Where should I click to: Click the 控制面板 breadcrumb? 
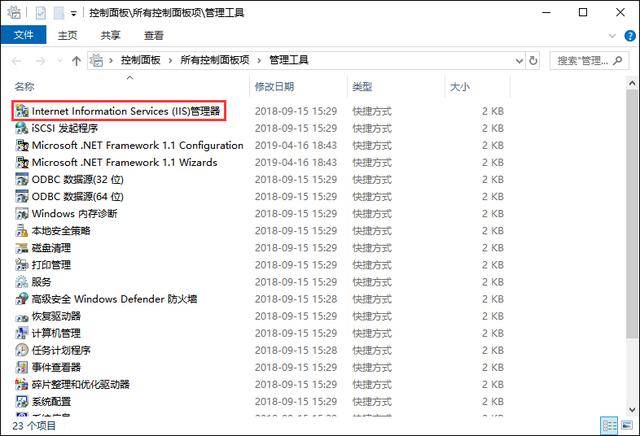(140, 60)
